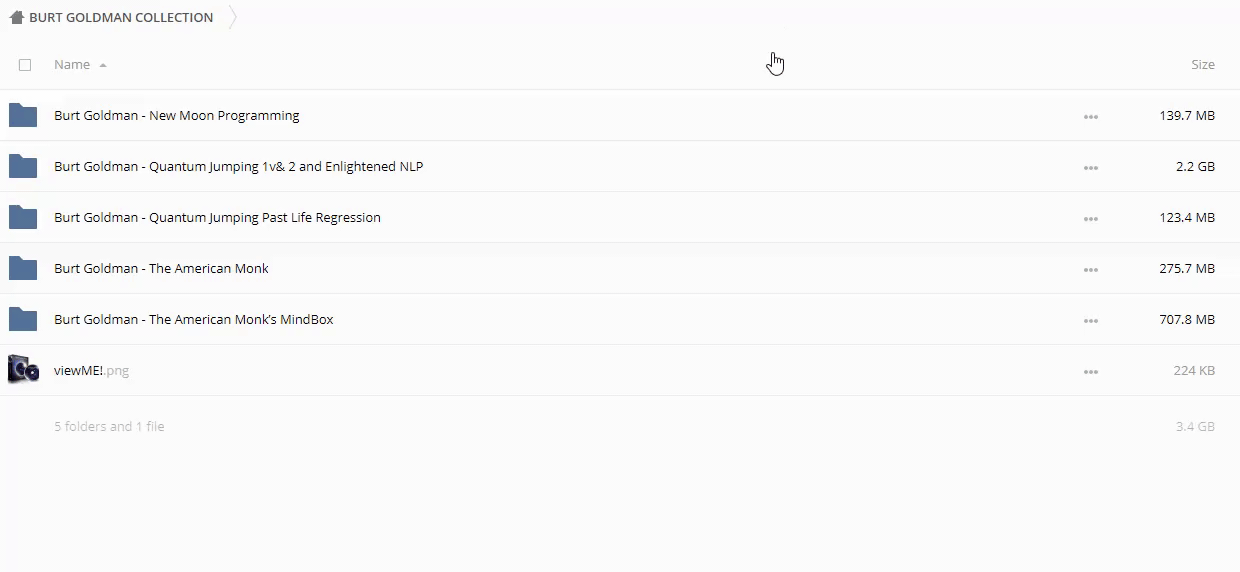
Task: Open more options for viewME!.png
Action: [1090, 372]
